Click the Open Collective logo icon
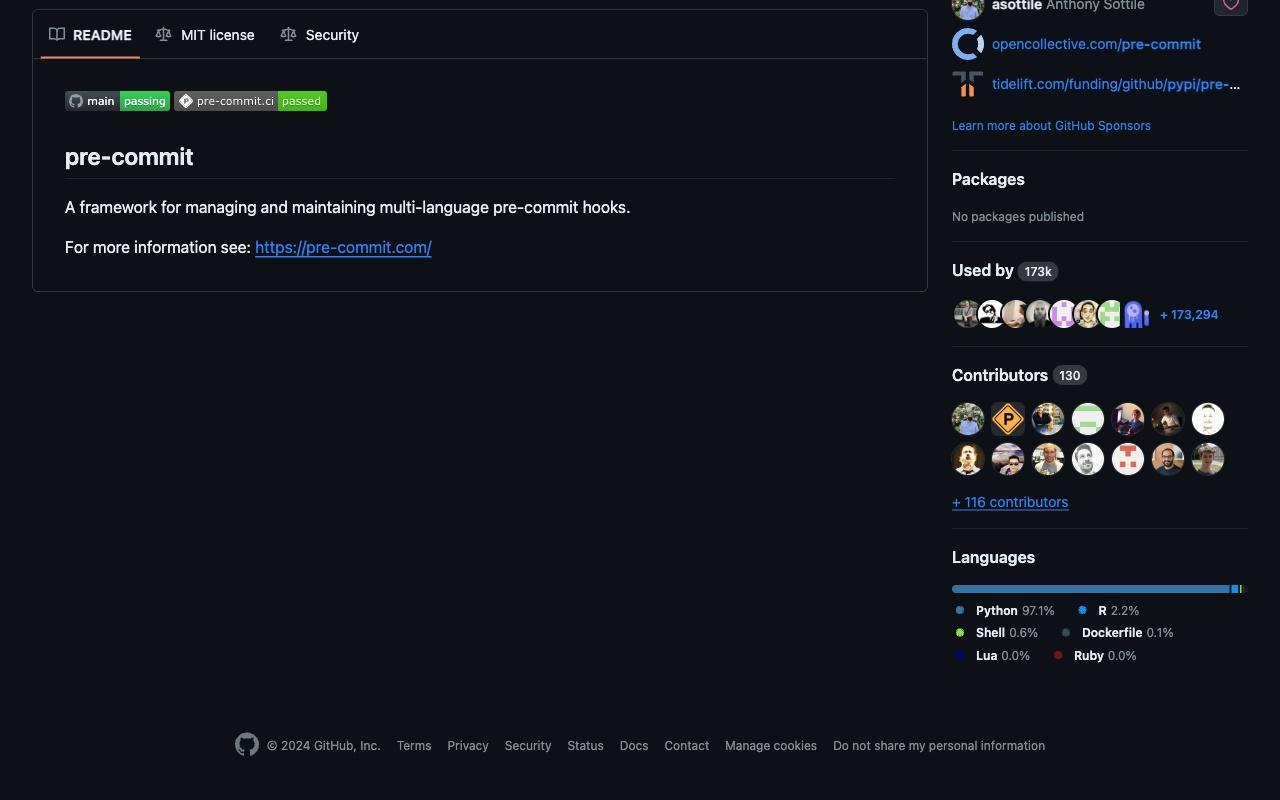 [x=968, y=44]
